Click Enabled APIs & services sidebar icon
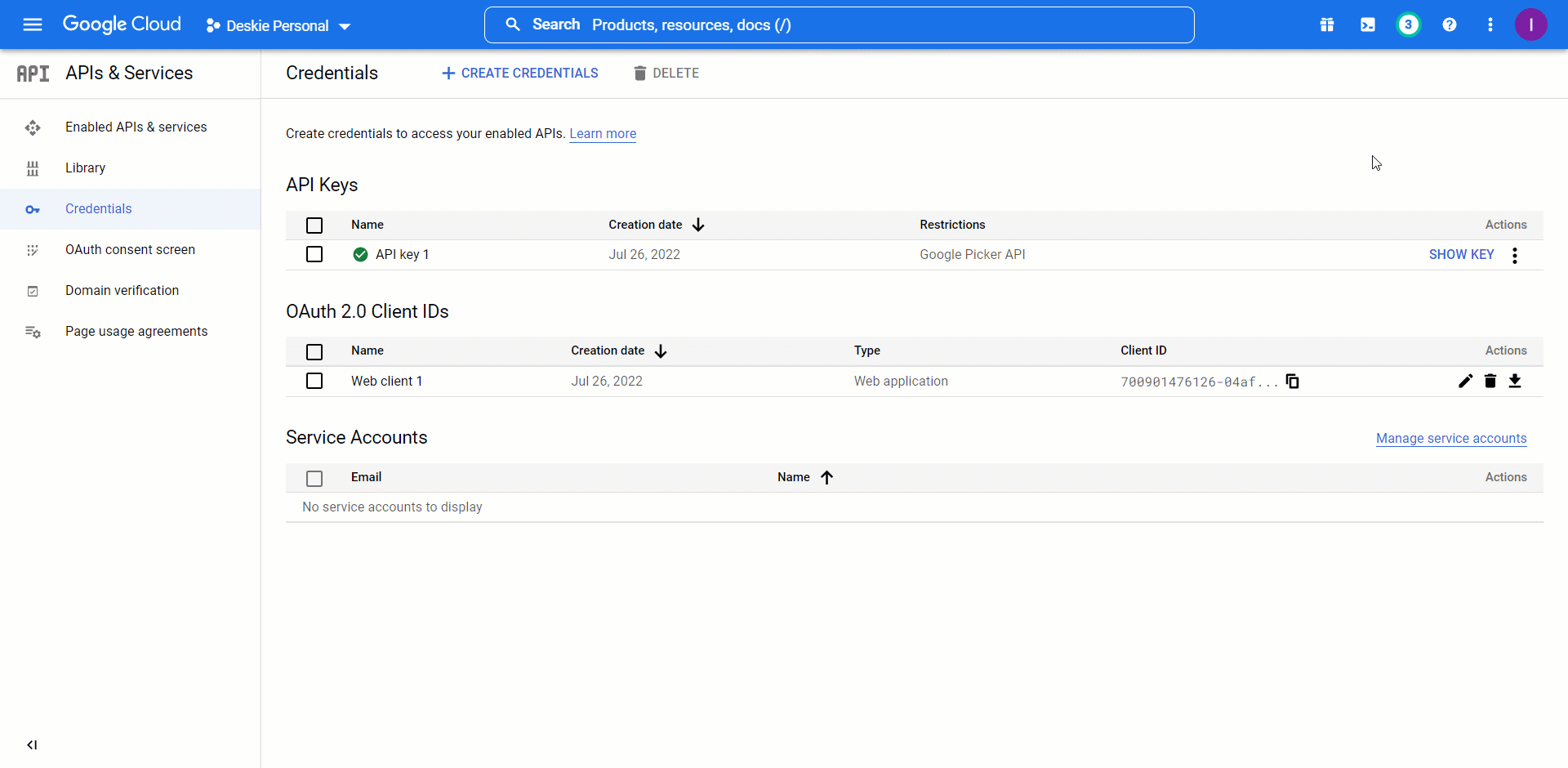The height and width of the screenshot is (768, 1568). (33, 127)
